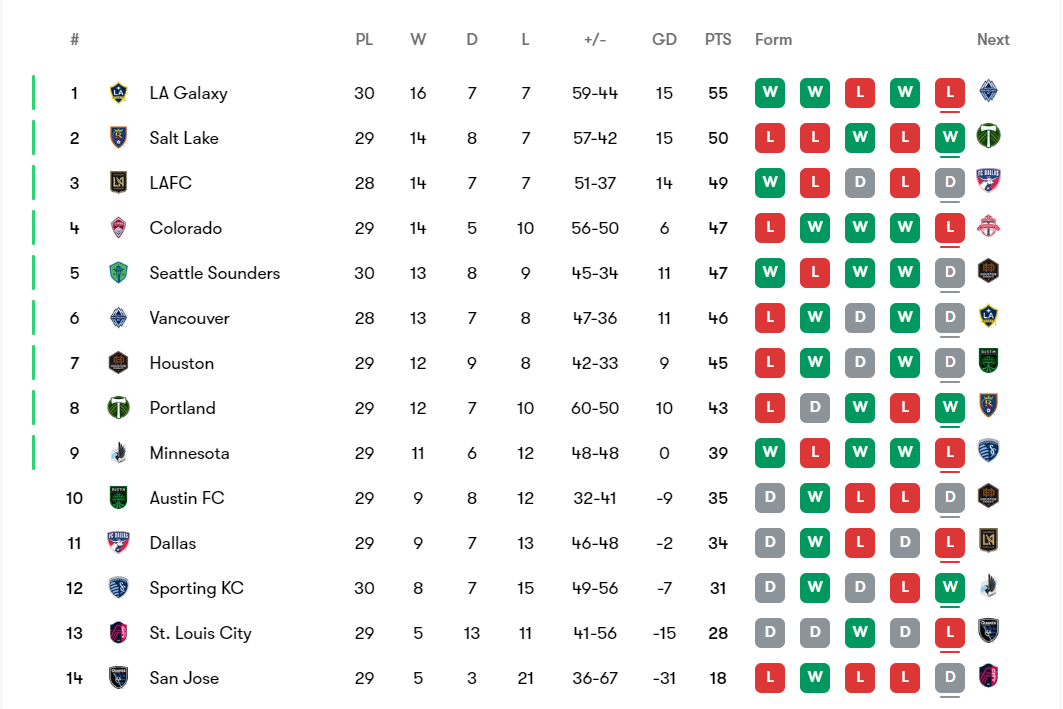Click the Salt Lake team crest
This screenshot has height=709, width=1063.
tap(119, 138)
